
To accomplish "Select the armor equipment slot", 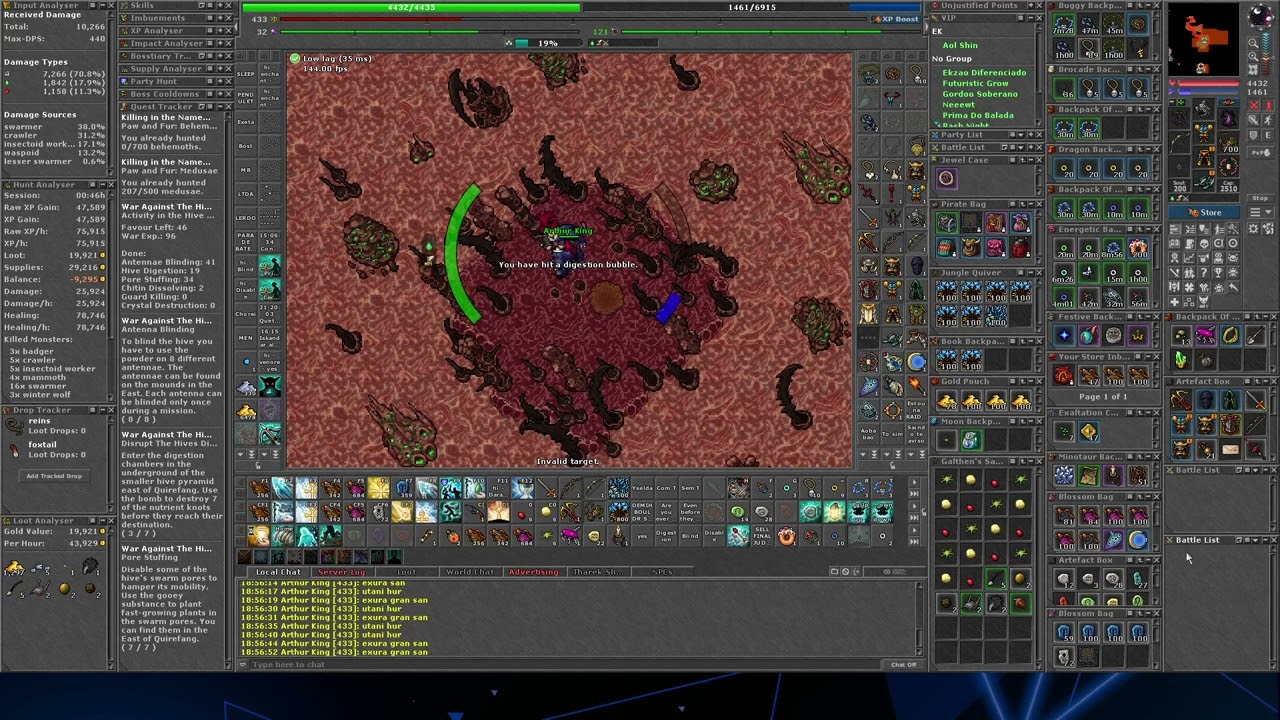I will tap(1204, 131).
